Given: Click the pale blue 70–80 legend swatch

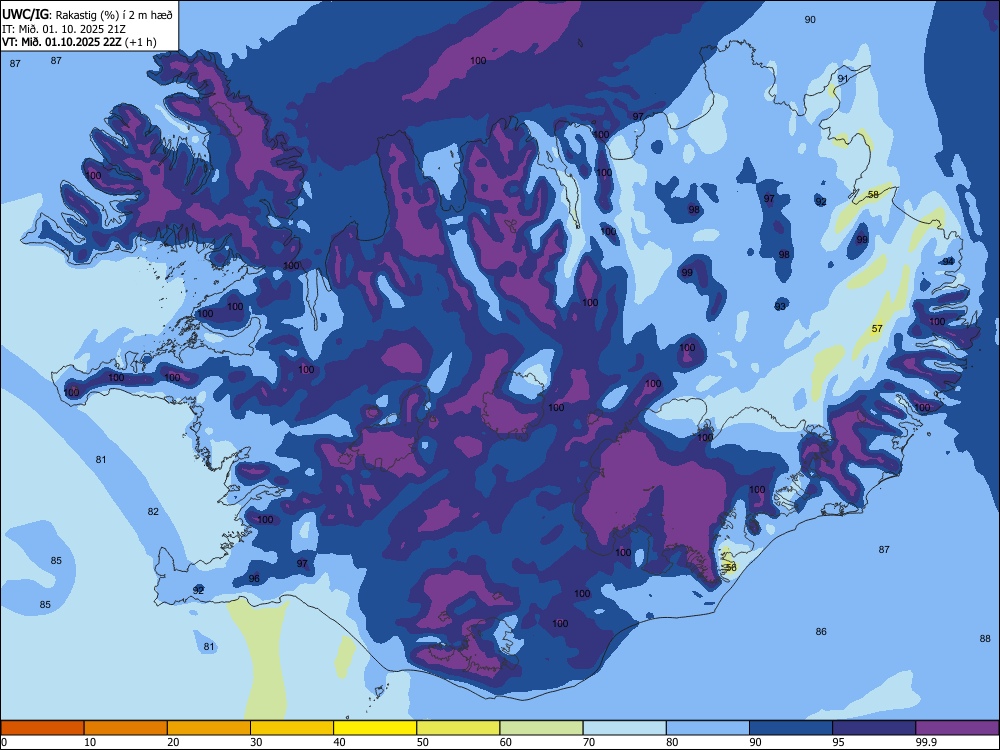Looking at the screenshot, I should [624, 728].
